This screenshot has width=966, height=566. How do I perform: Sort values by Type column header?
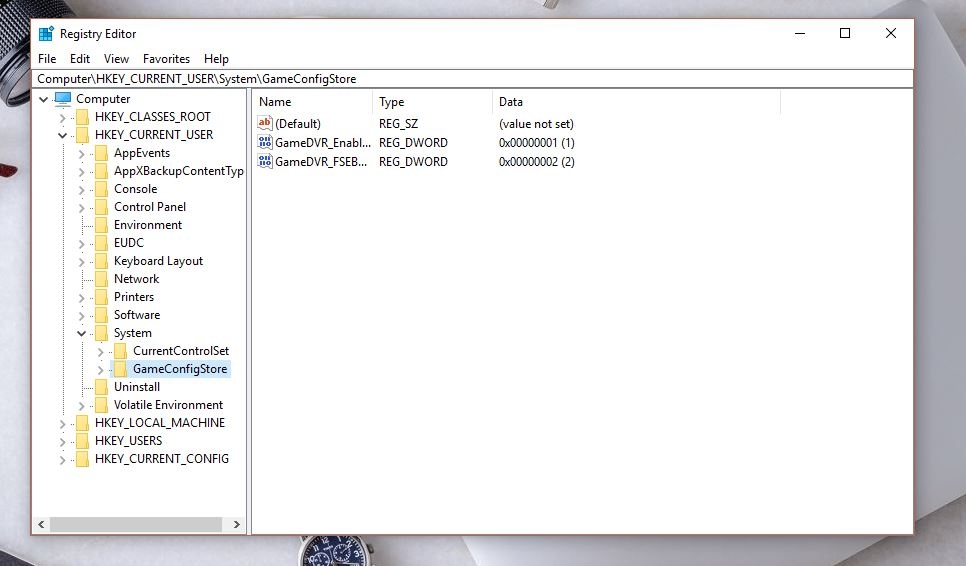tap(432, 102)
